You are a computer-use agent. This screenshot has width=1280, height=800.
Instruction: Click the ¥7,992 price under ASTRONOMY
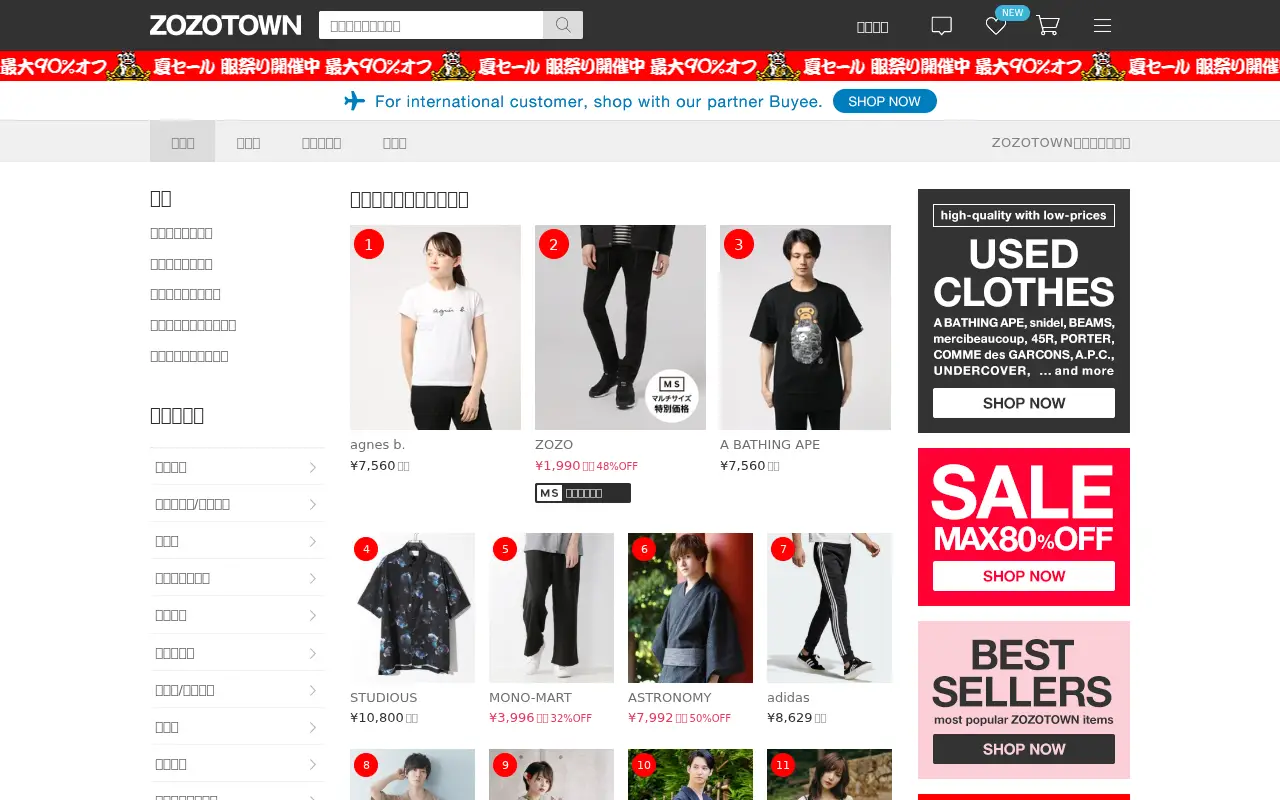tap(651, 718)
